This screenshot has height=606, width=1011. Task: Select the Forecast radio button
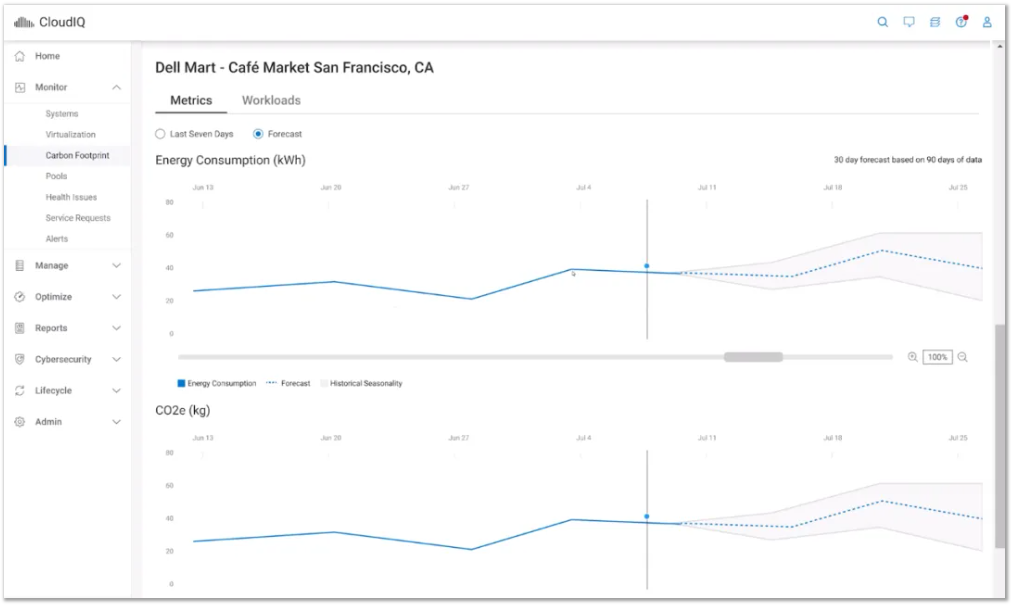pyautogui.click(x=258, y=134)
